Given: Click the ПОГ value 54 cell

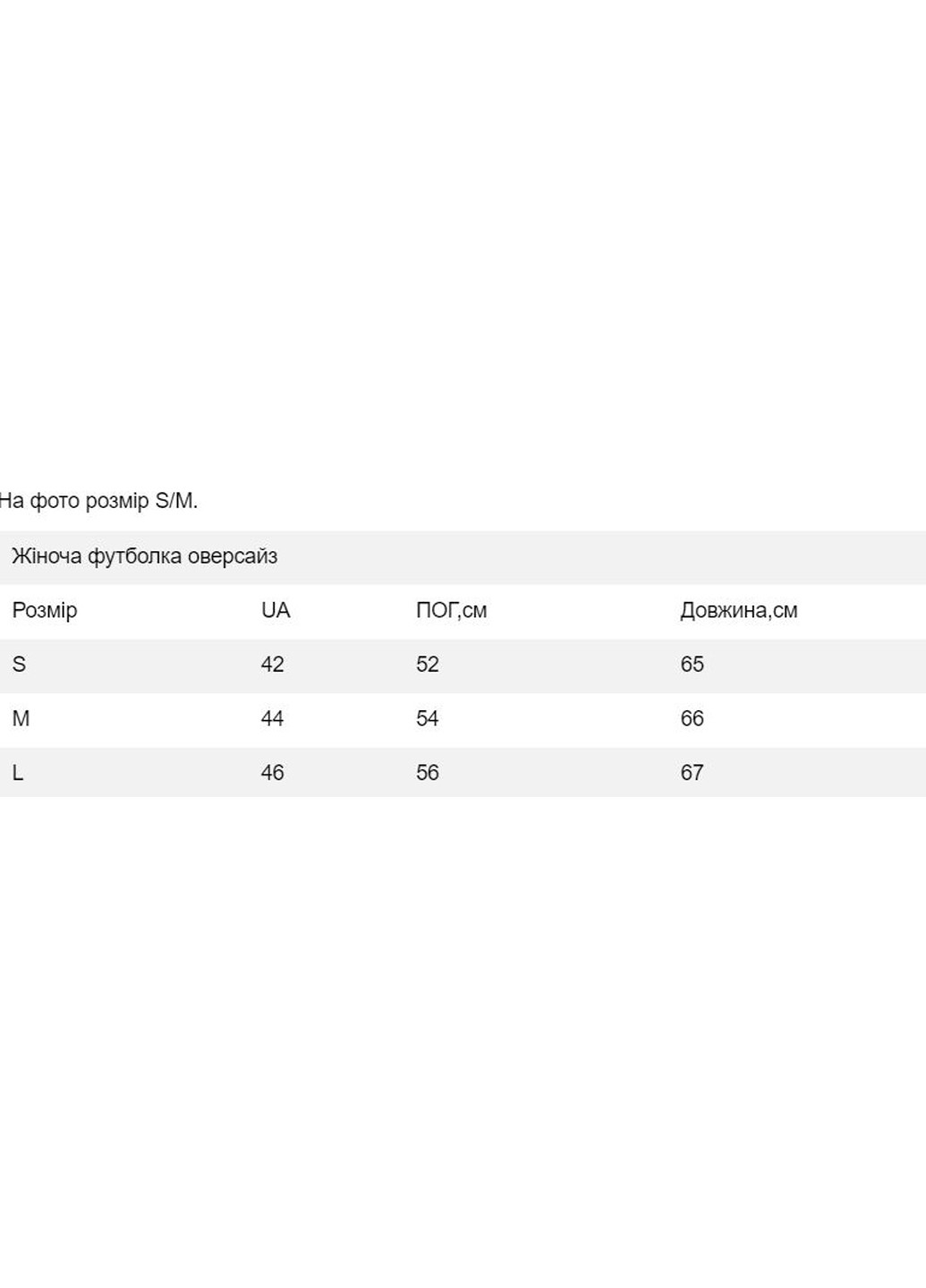Looking at the screenshot, I should pos(428,719).
